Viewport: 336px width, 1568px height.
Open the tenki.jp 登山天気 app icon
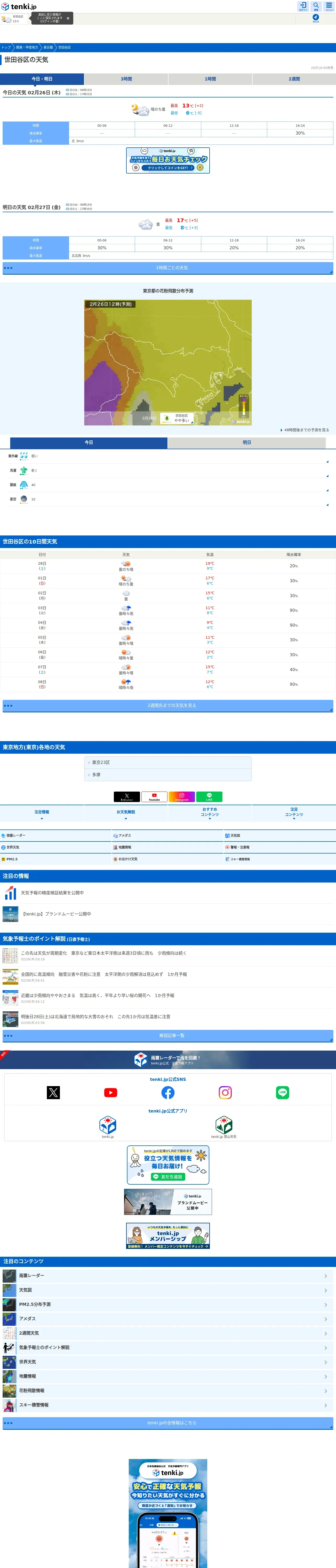pos(224,1125)
